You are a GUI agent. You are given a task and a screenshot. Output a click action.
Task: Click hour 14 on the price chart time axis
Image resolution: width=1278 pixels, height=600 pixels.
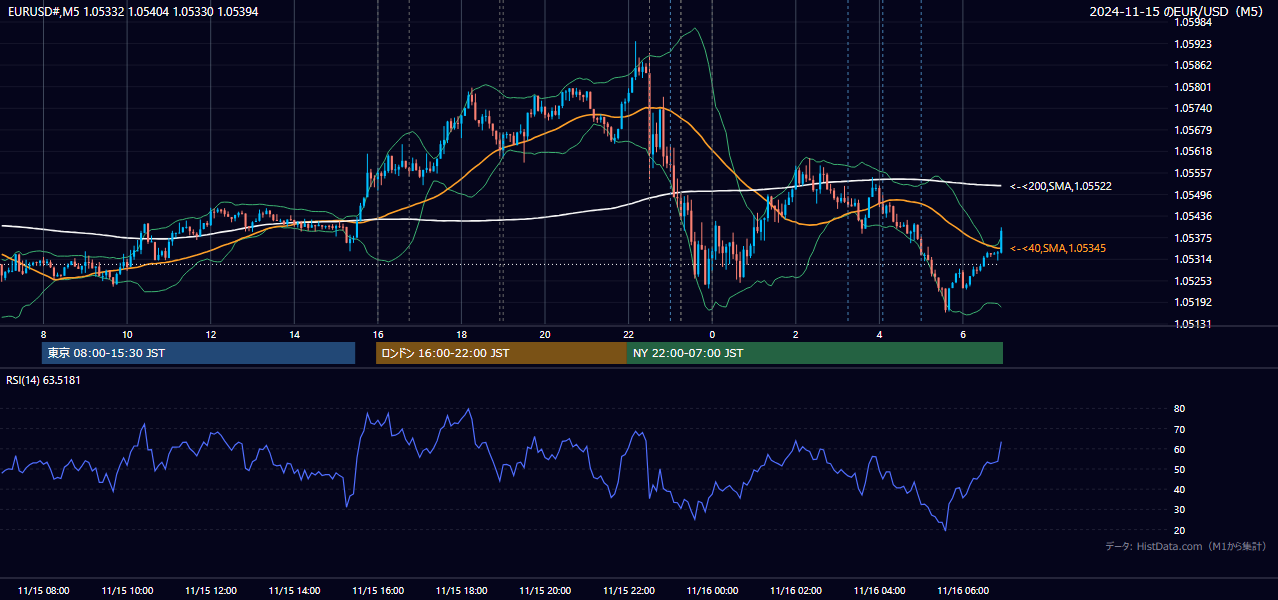click(295, 334)
